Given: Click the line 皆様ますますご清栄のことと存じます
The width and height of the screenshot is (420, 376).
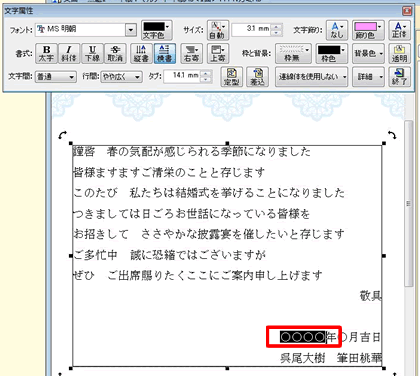Looking at the screenshot, I should click(169, 173).
